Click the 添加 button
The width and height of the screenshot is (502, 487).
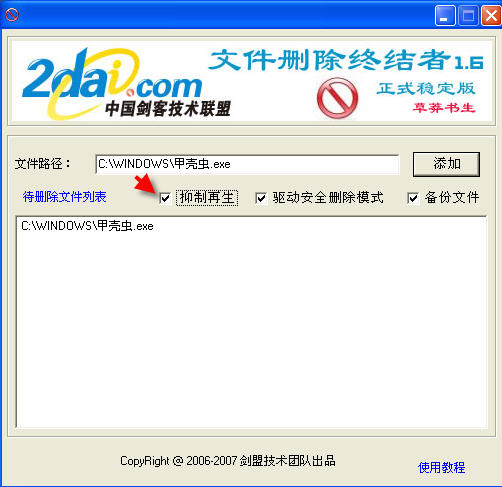[446, 164]
